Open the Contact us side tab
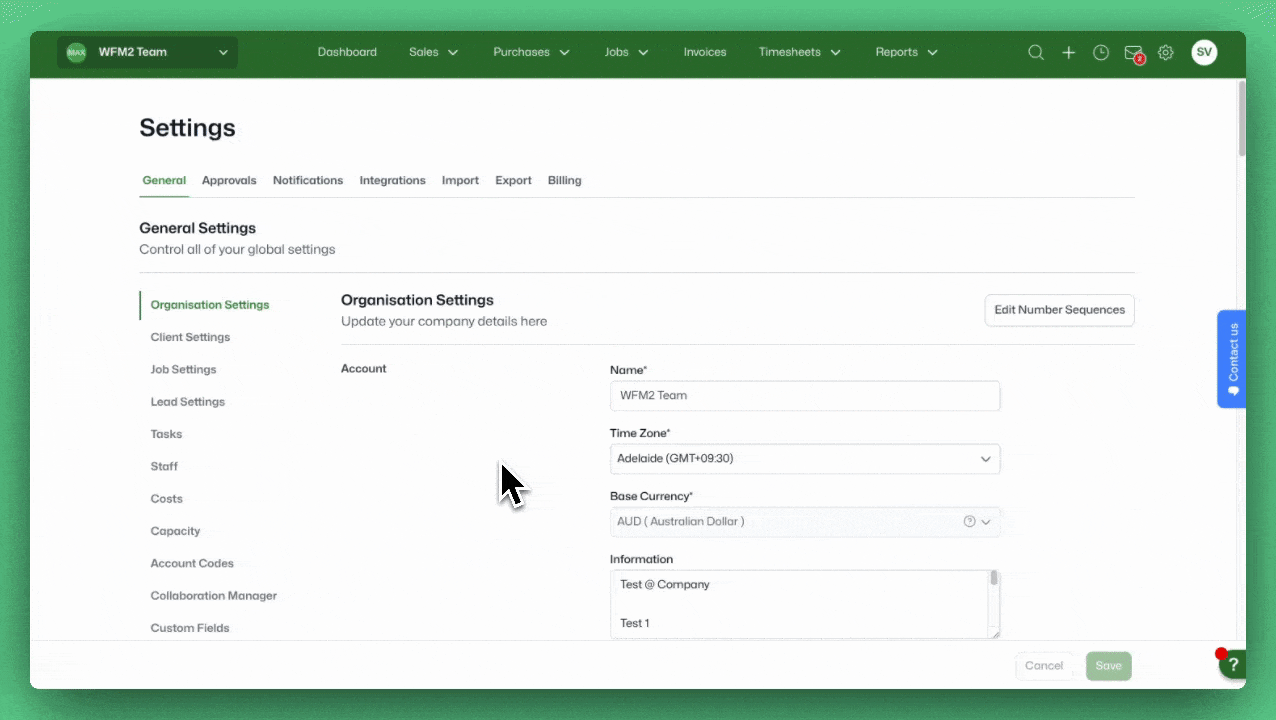This screenshot has width=1276, height=720. (x=1232, y=358)
